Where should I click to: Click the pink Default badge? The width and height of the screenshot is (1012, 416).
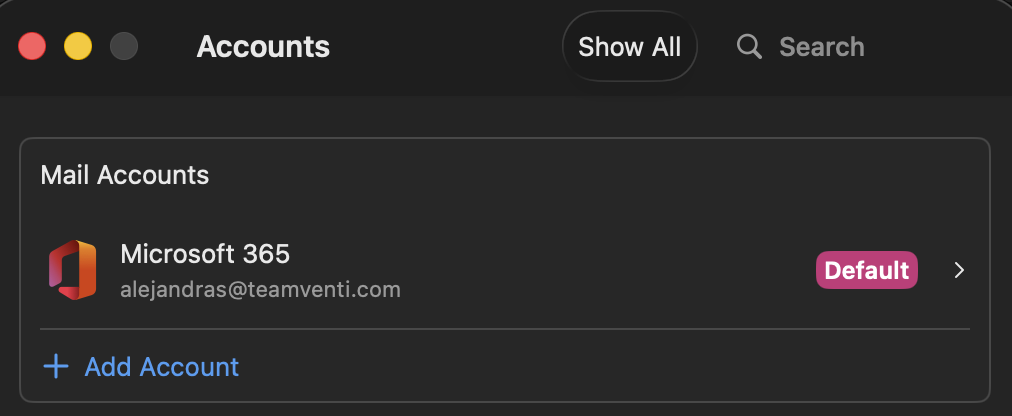[x=867, y=270]
